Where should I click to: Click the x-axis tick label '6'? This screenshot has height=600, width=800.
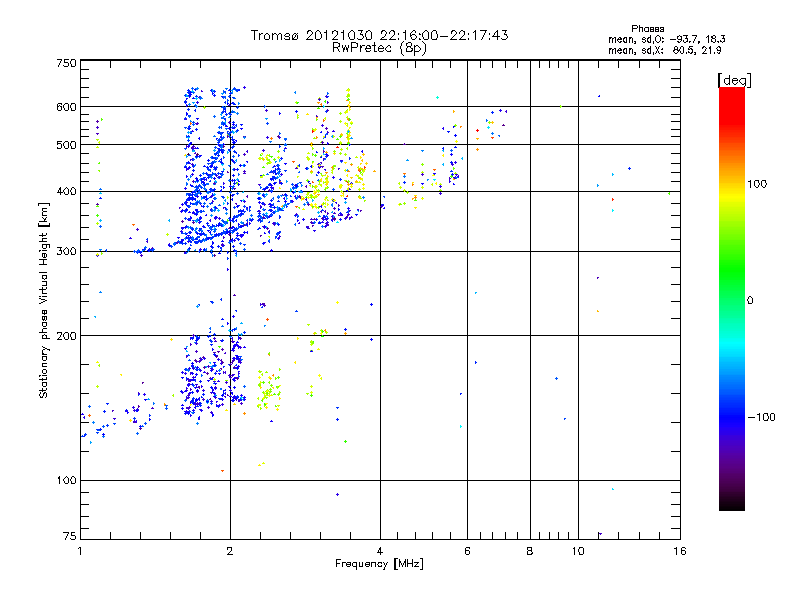point(467,551)
